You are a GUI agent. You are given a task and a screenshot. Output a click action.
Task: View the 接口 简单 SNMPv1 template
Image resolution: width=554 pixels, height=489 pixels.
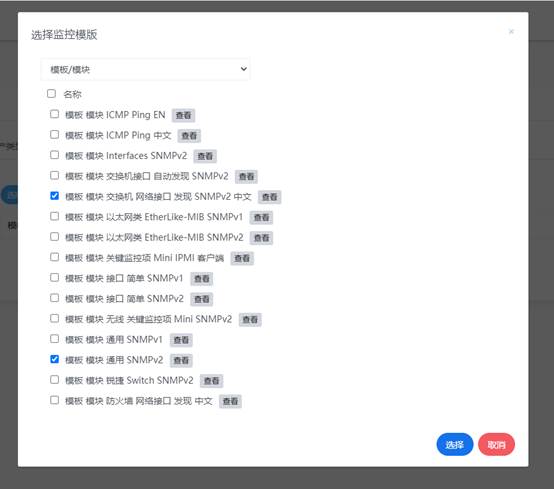click(x=202, y=279)
